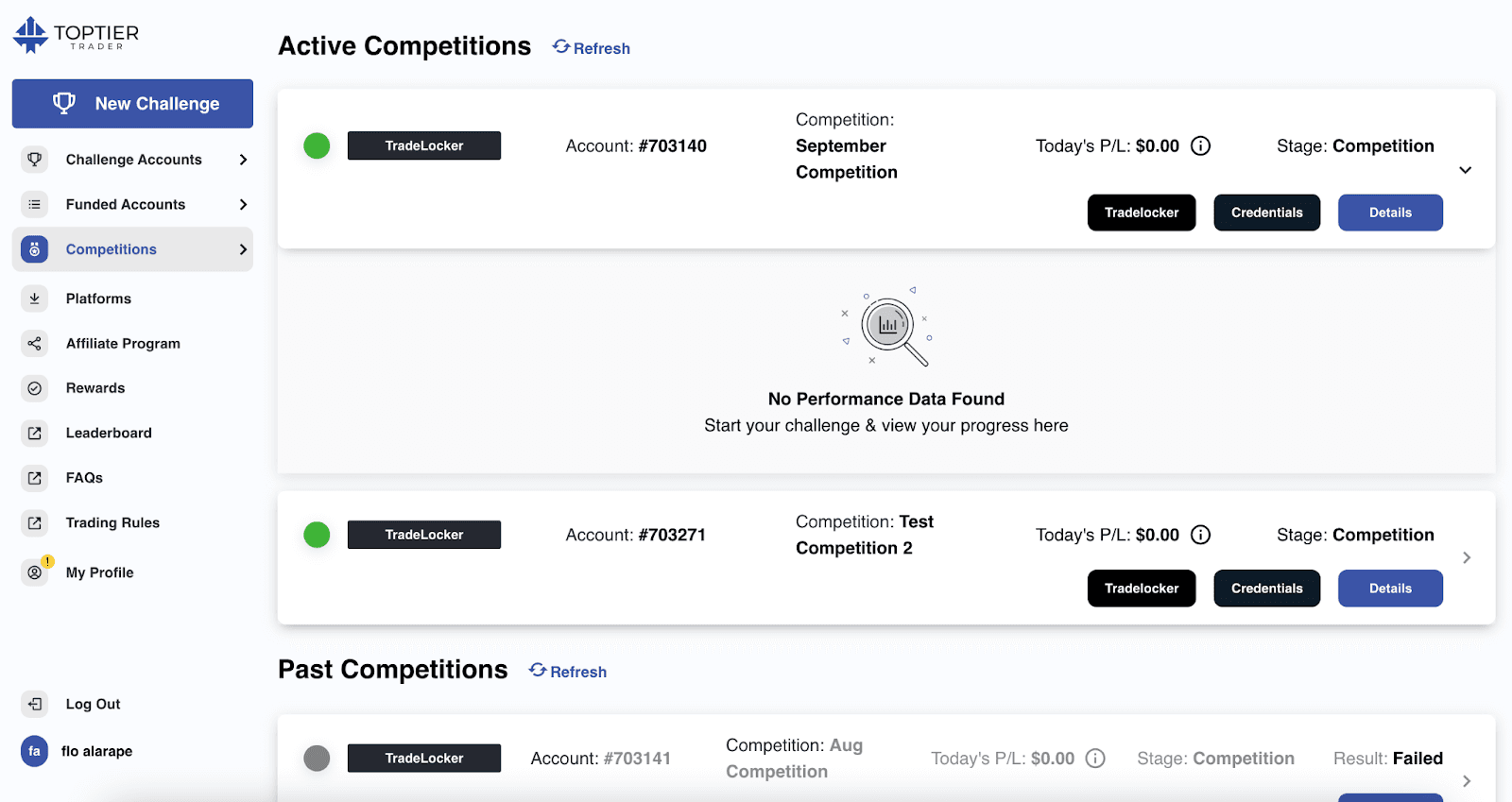The width and height of the screenshot is (1512, 802).
Task: Refresh the Active Competitions list
Action: [592, 48]
